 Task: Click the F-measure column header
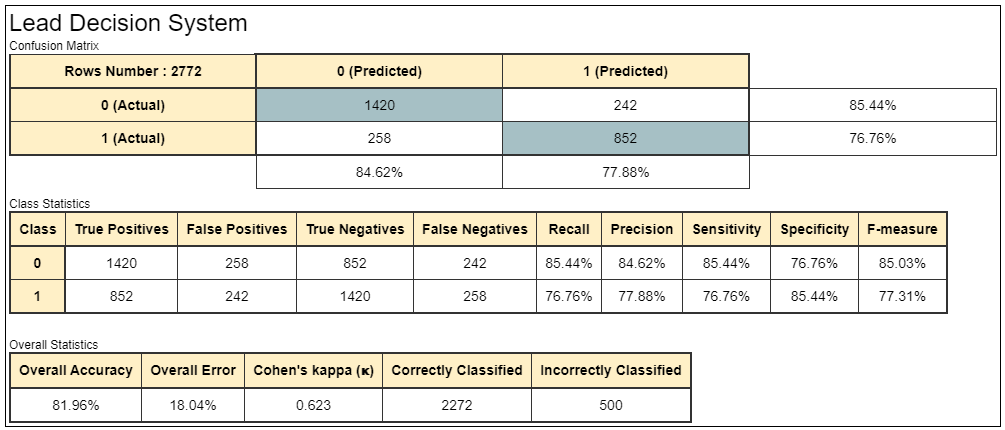[901, 229]
